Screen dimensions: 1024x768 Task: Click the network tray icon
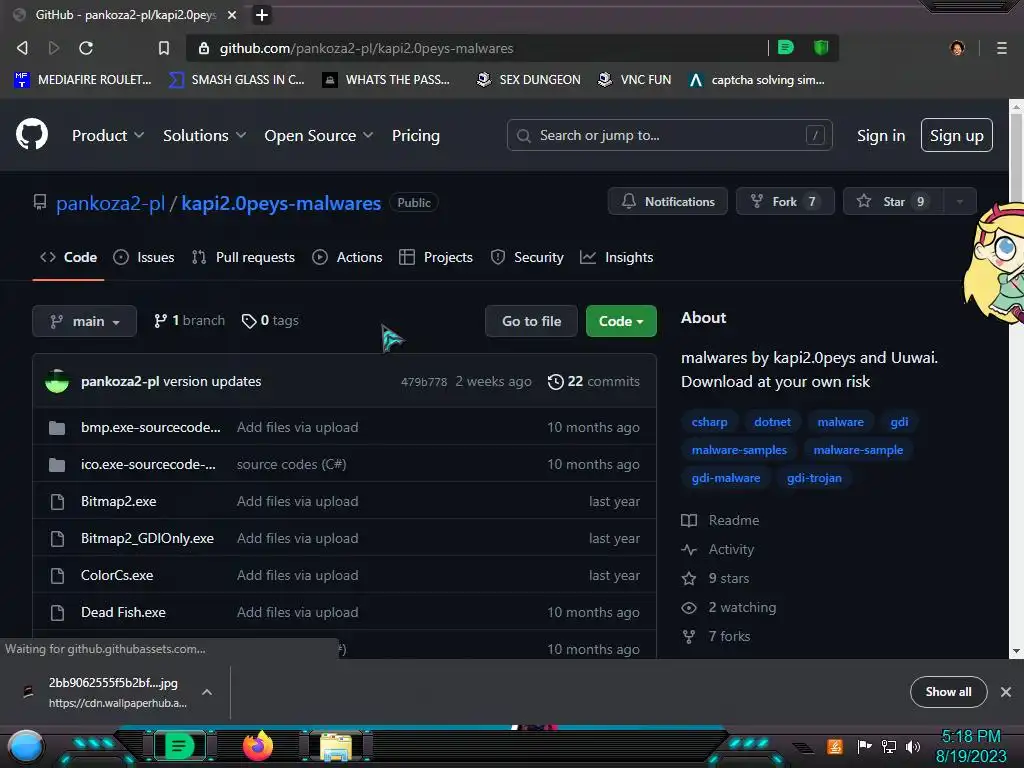point(888,746)
